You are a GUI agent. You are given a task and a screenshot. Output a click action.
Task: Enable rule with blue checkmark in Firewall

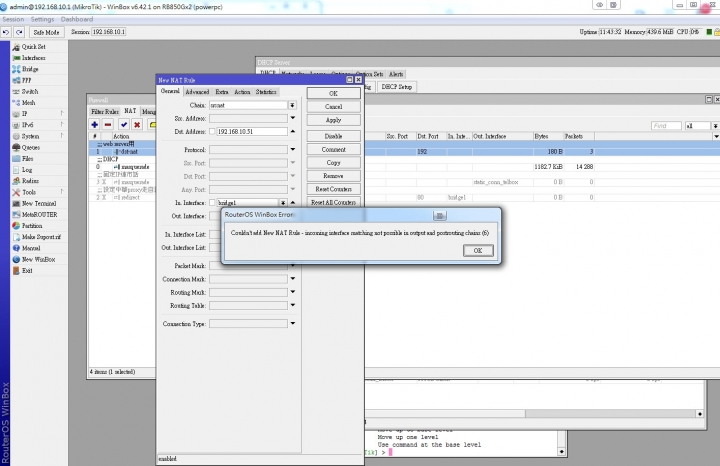124,124
